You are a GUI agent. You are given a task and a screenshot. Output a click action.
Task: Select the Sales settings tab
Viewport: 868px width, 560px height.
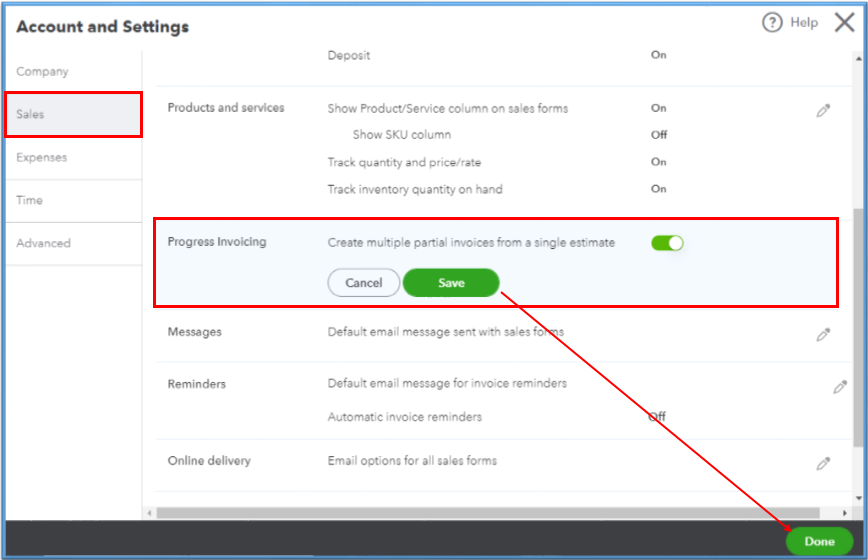[72, 115]
